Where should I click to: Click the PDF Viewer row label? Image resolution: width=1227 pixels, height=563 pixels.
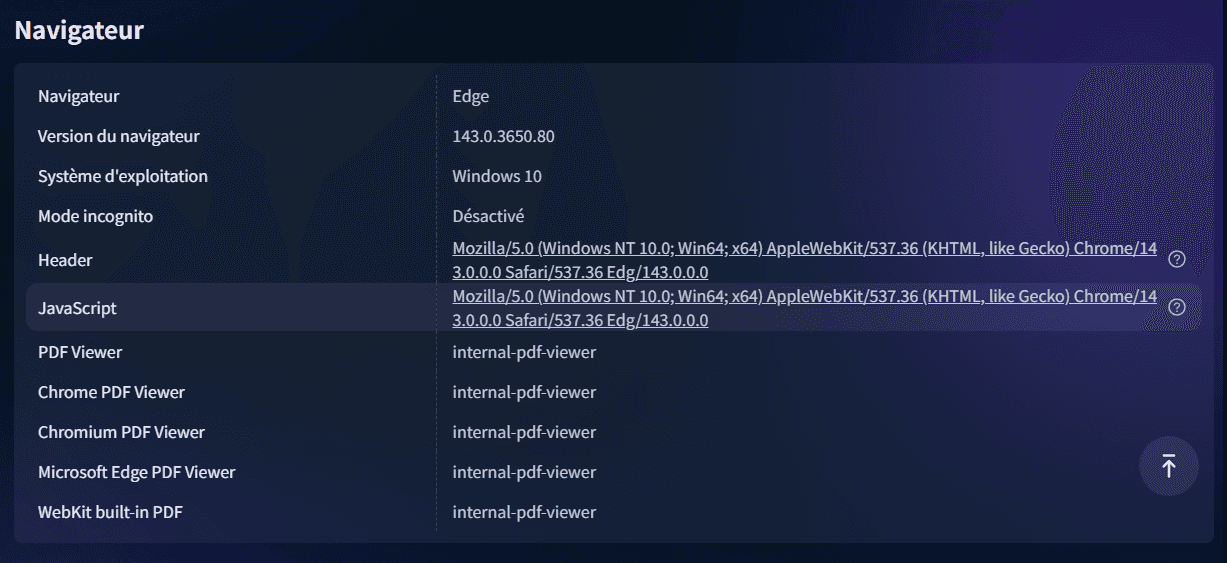pyautogui.click(x=80, y=352)
